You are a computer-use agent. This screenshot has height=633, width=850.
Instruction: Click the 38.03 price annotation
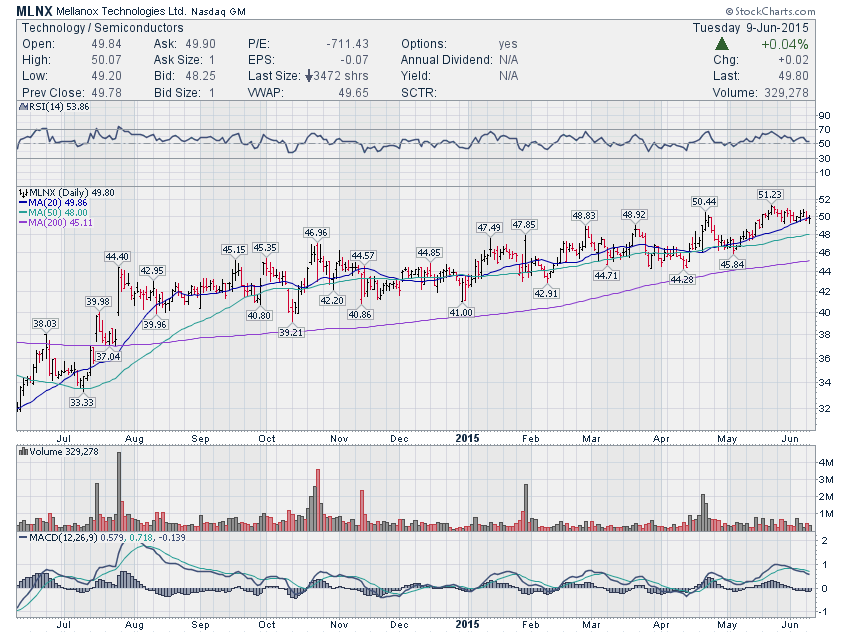tap(44, 324)
